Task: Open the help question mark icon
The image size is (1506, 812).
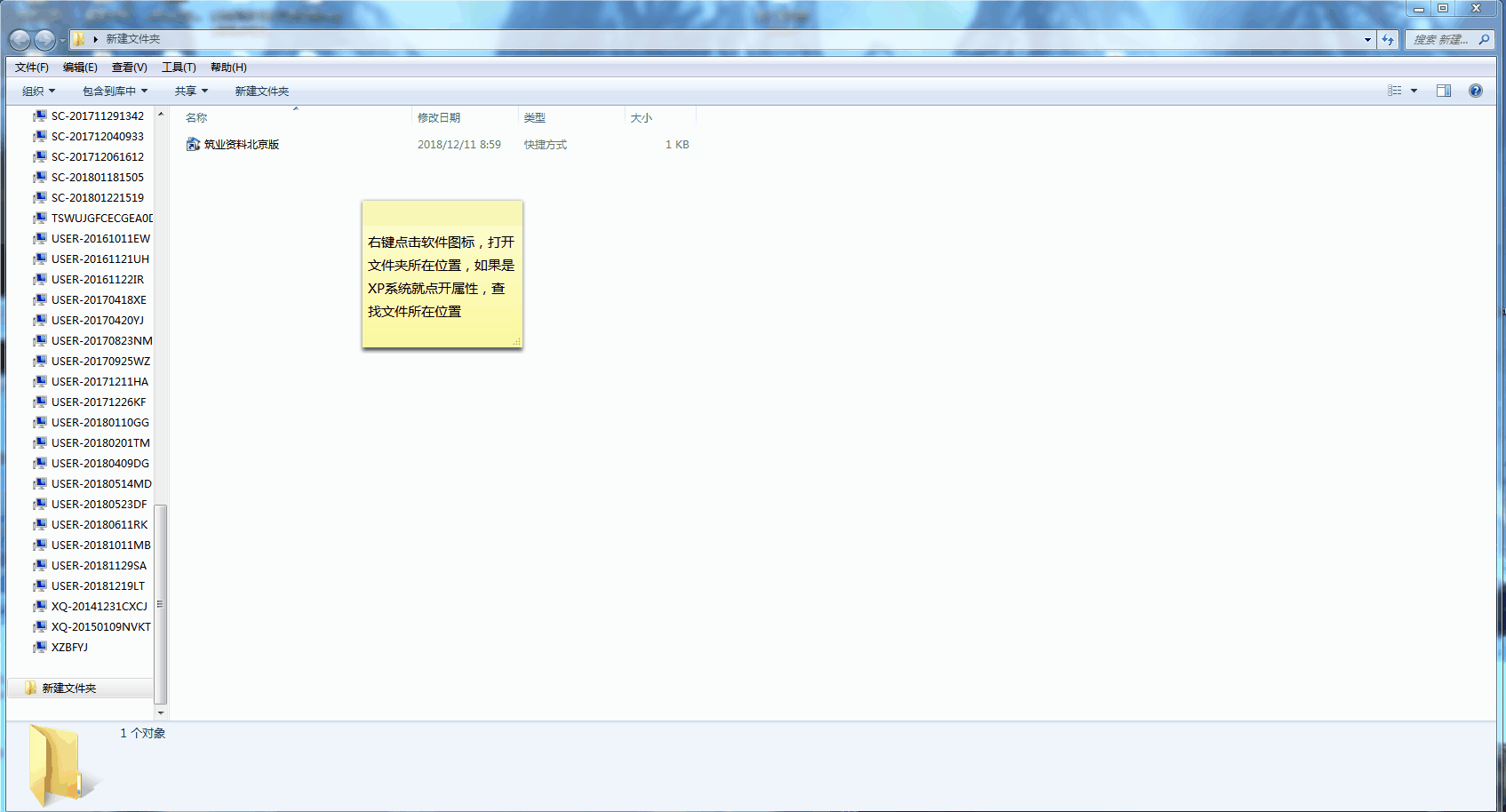Action: coord(1476,91)
